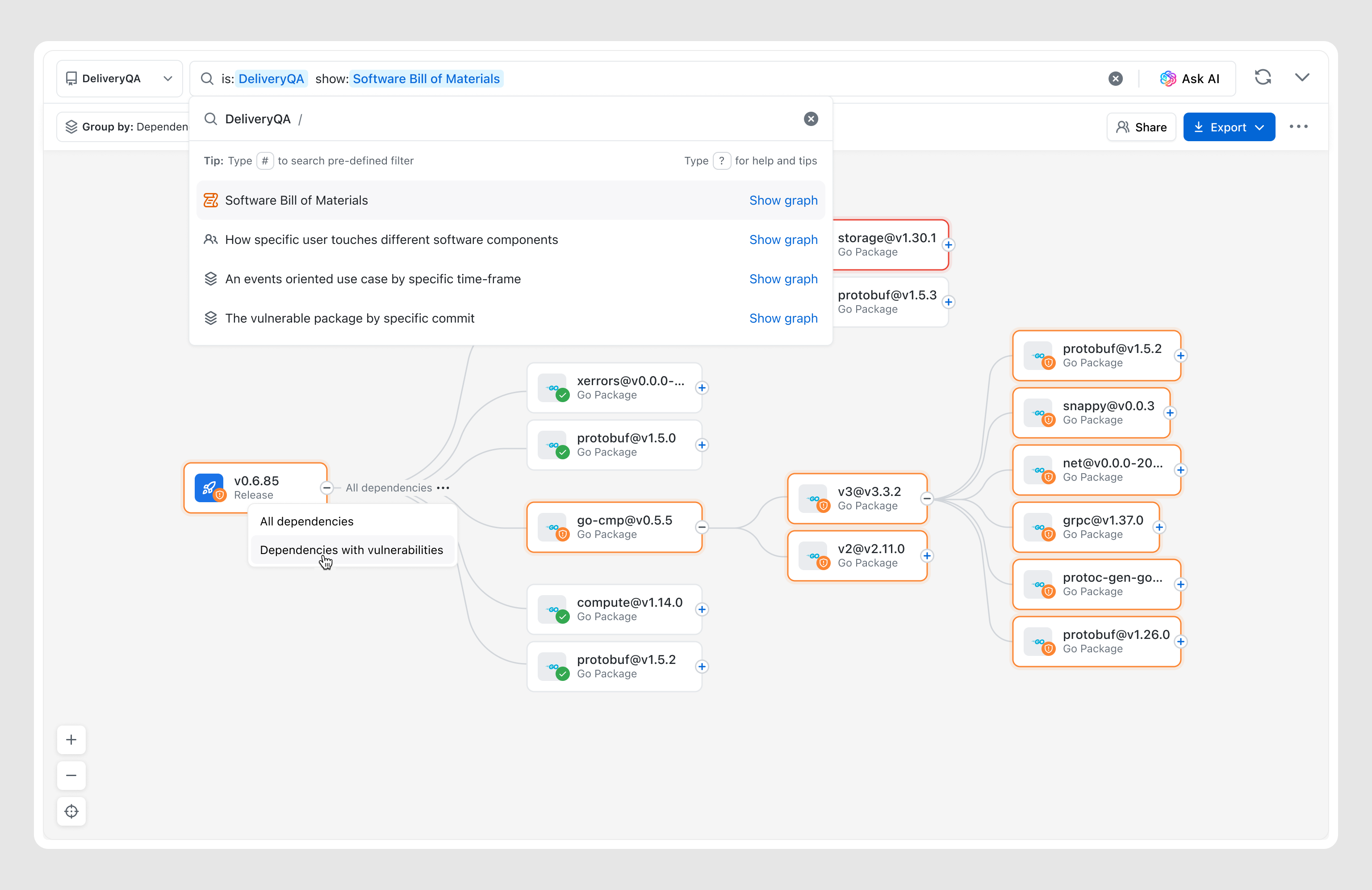Collapse the v3@v3.3.2 node children
Viewport: 1372px width, 890px height.
coord(927,498)
